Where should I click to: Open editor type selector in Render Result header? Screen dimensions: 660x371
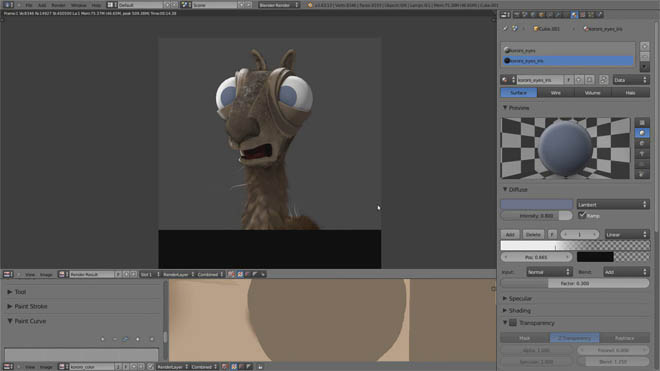coord(8,274)
